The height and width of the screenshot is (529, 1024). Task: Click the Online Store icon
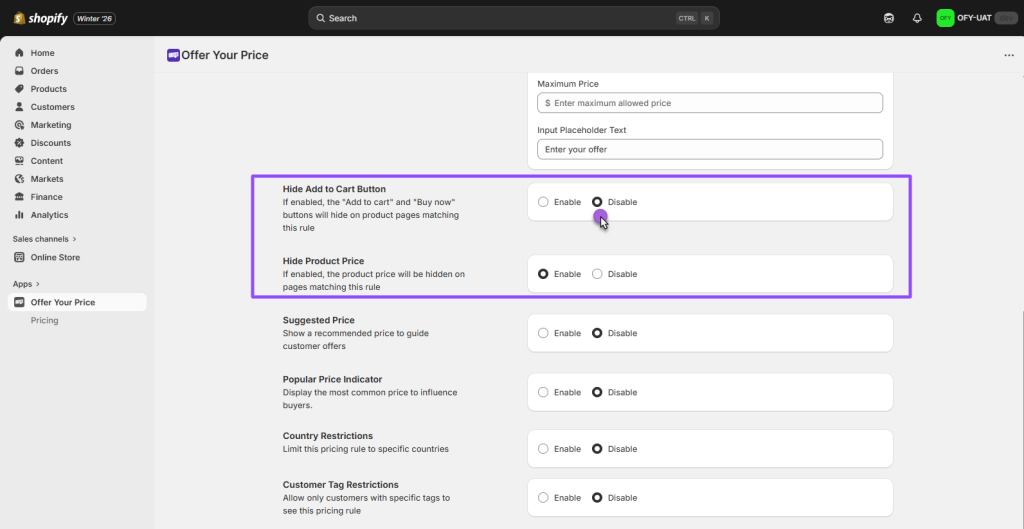[x=19, y=257]
